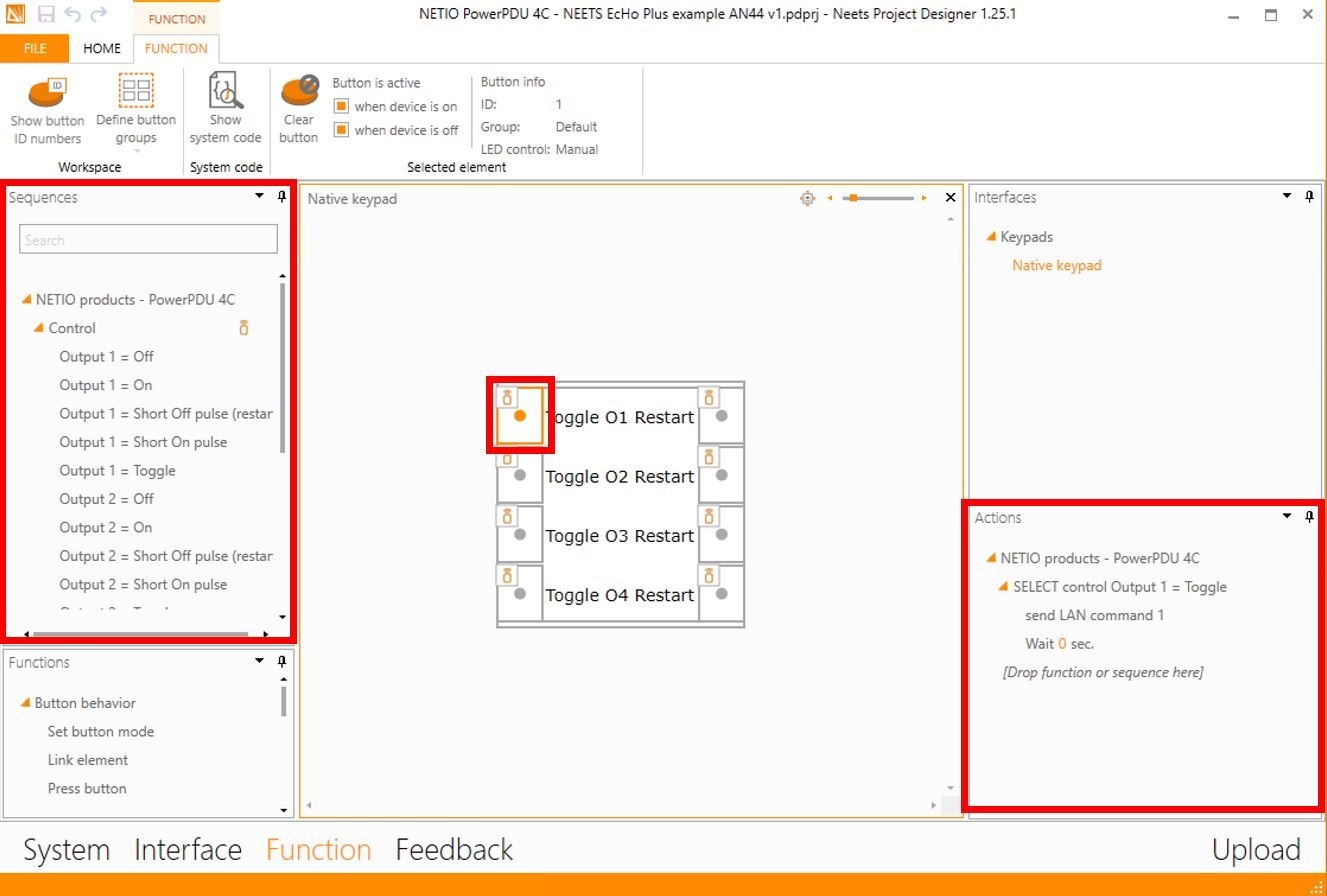This screenshot has width=1327, height=896.
Task: Switch to the HOME ribbon tab
Action: coord(102,48)
